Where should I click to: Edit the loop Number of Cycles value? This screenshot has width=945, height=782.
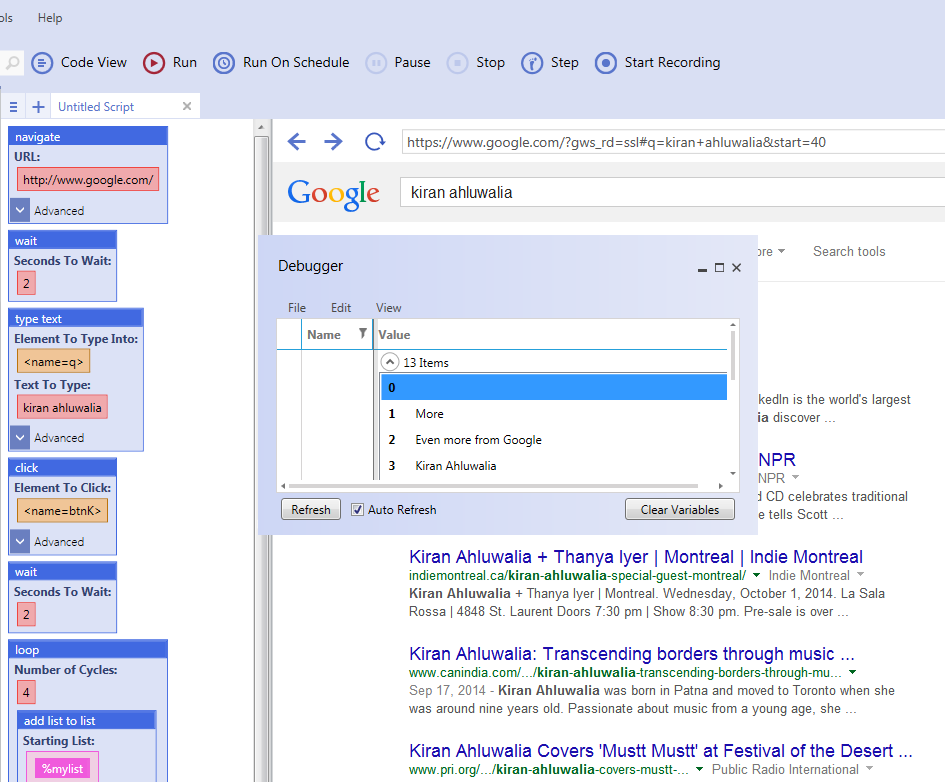[x=26, y=692]
